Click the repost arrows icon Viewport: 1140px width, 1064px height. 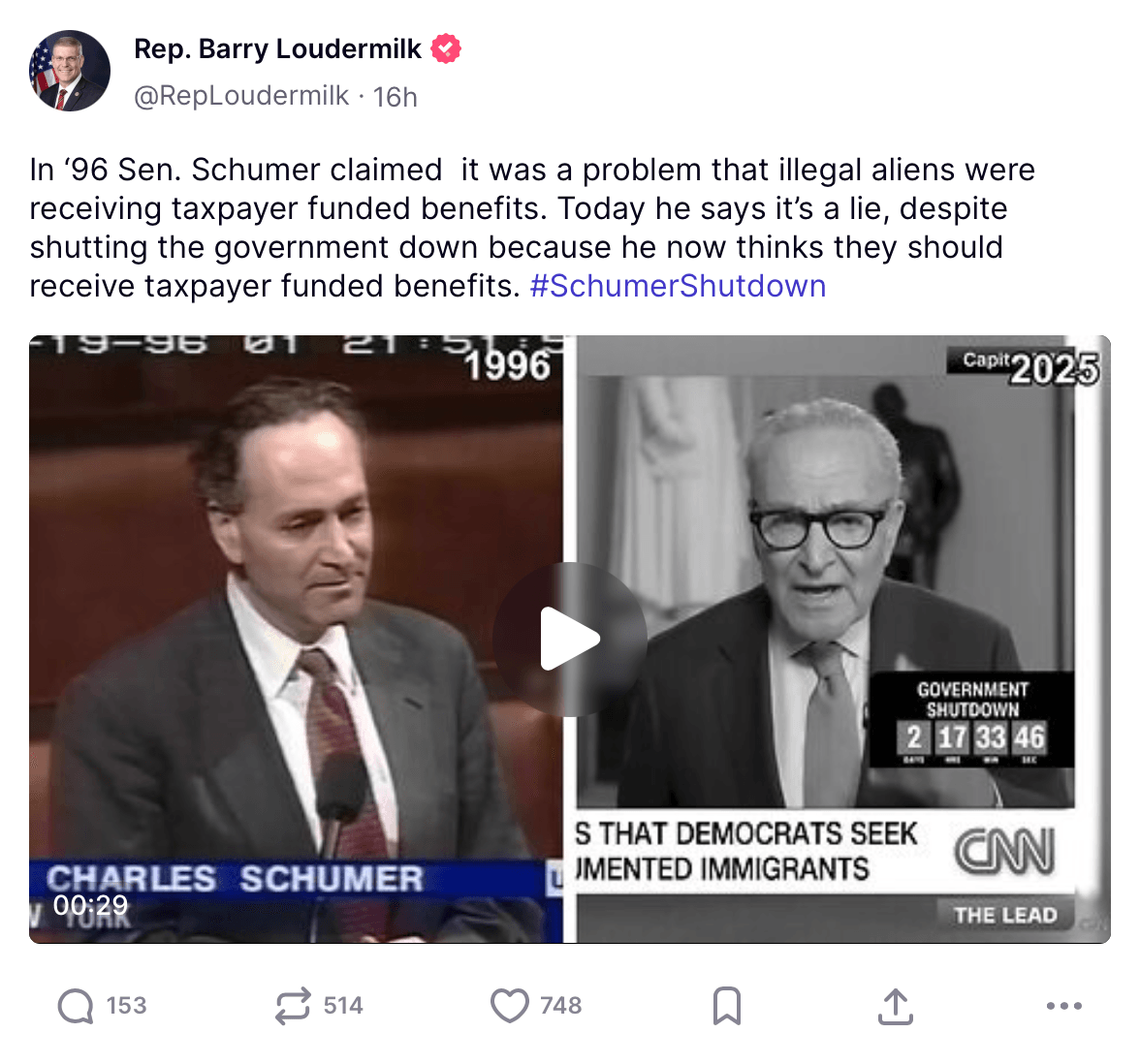tap(293, 1006)
